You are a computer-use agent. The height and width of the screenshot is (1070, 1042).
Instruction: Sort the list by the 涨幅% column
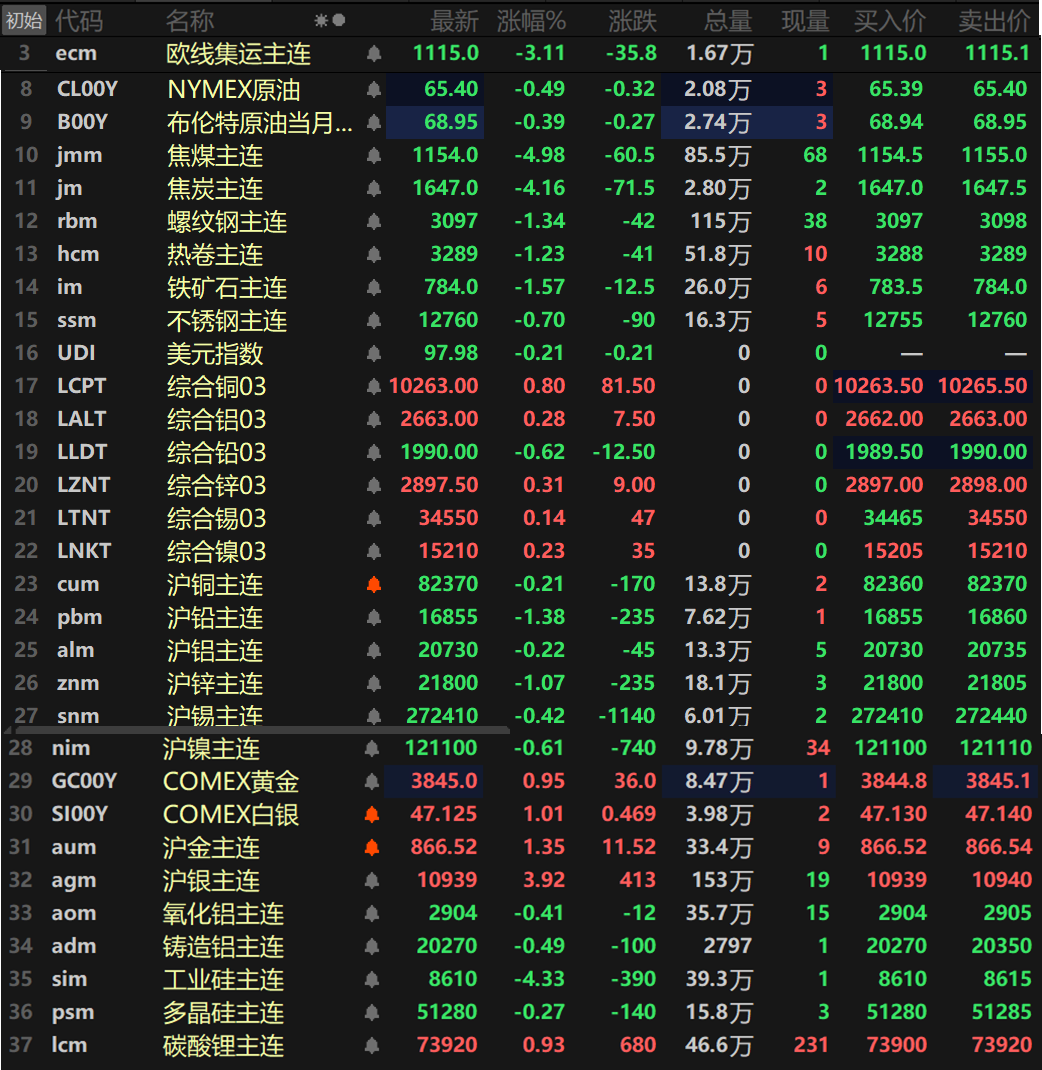[x=532, y=18]
